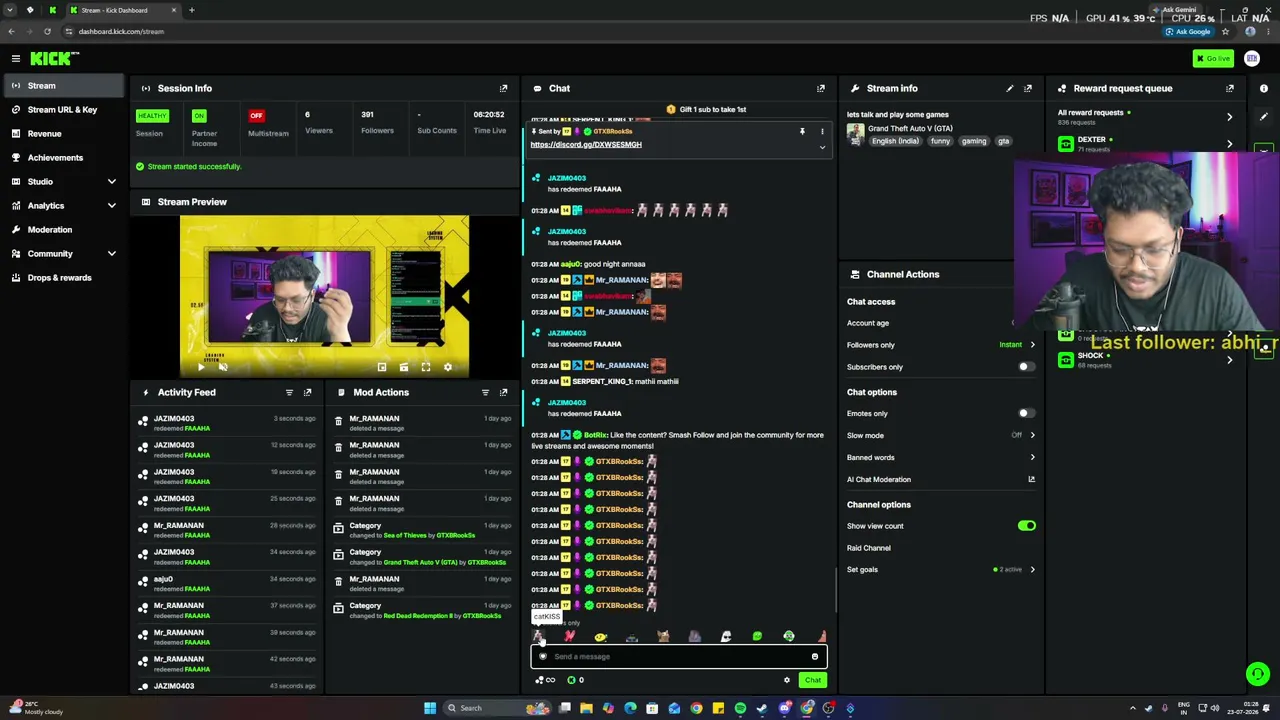Screen dimensions: 1280x720
Task: Make stream preview fullscreen
Action: (x=425, y=367)
